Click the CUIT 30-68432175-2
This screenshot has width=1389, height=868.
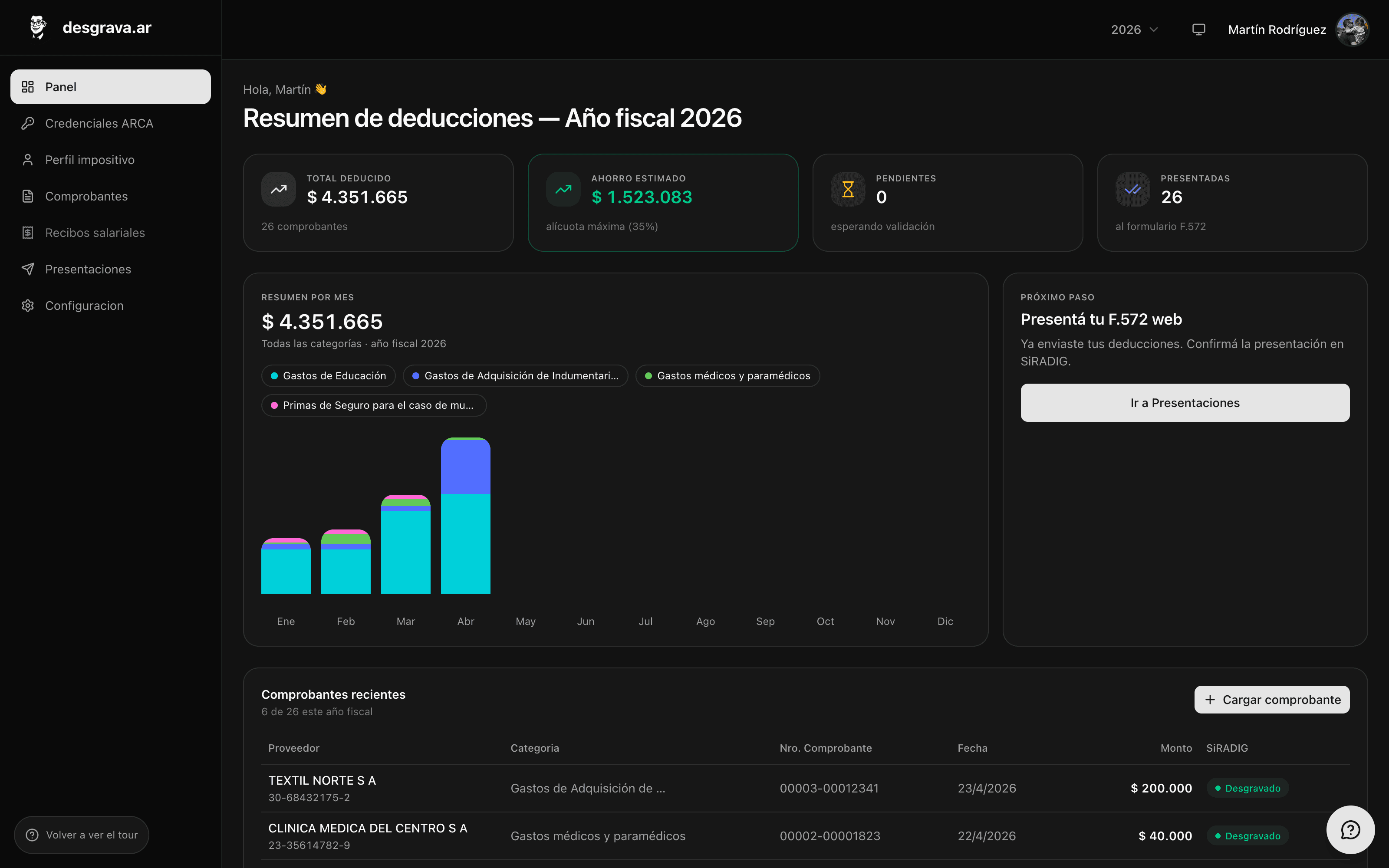tap(309, 797)
